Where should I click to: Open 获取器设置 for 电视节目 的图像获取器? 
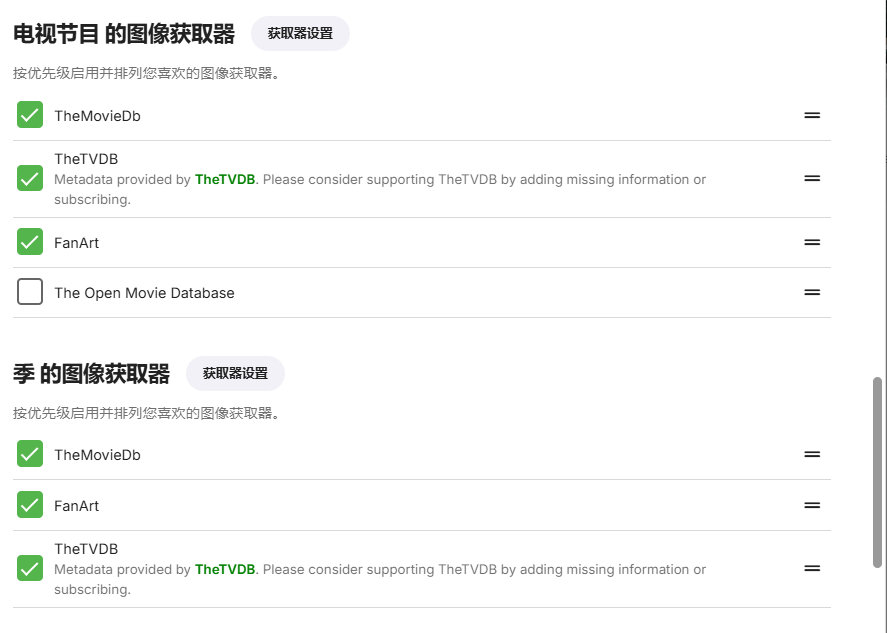pos(300,33)
